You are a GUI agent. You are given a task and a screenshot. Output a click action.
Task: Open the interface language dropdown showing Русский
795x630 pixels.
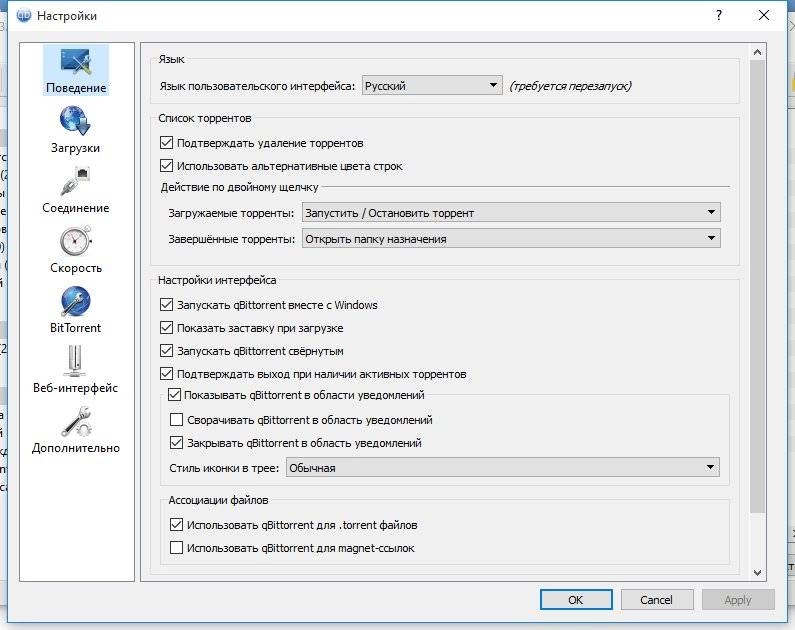[432, 86]
